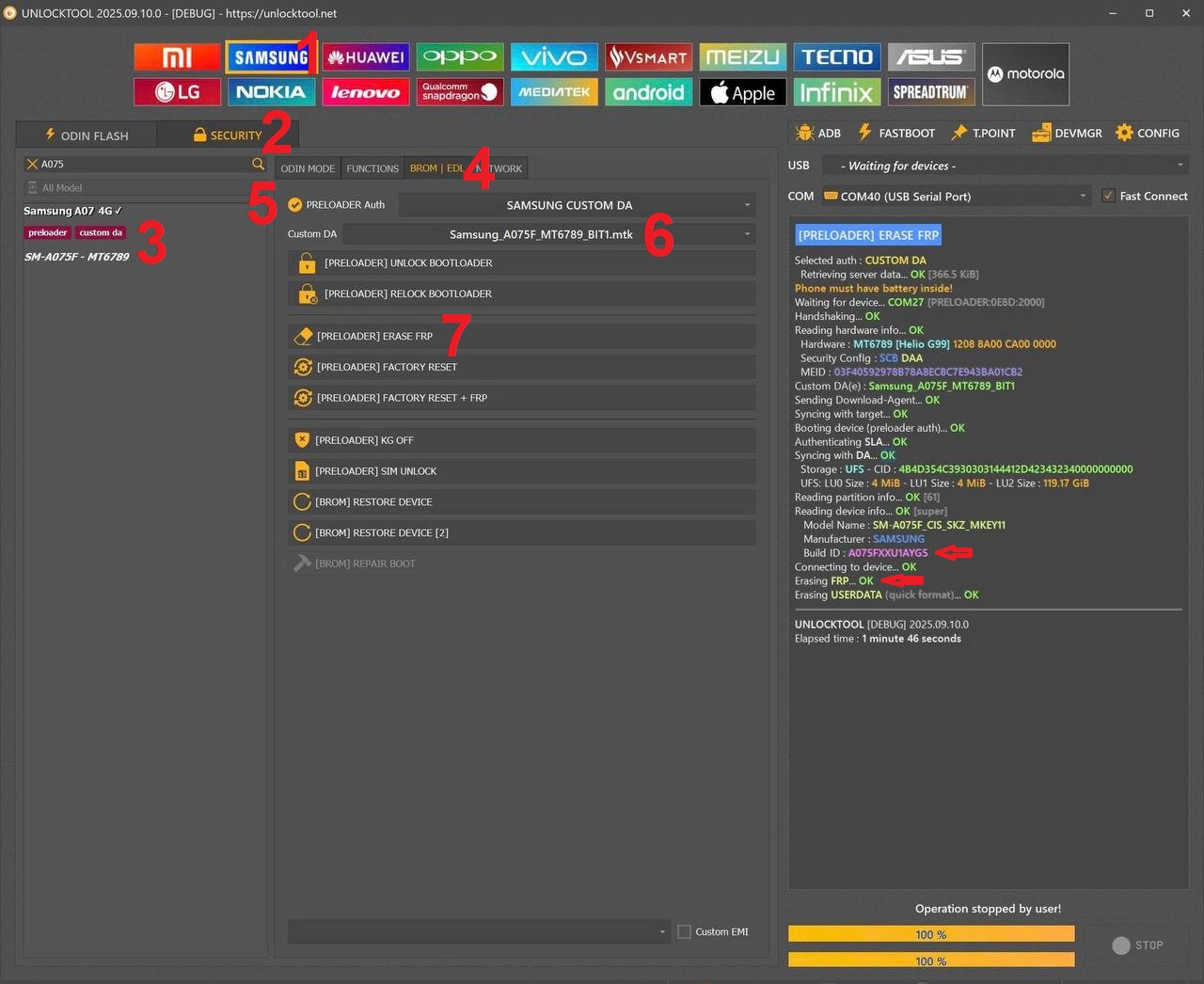The image size is (1204, 984).
Task: Click the MediaTek brand logo
Action: click(554, 92)
